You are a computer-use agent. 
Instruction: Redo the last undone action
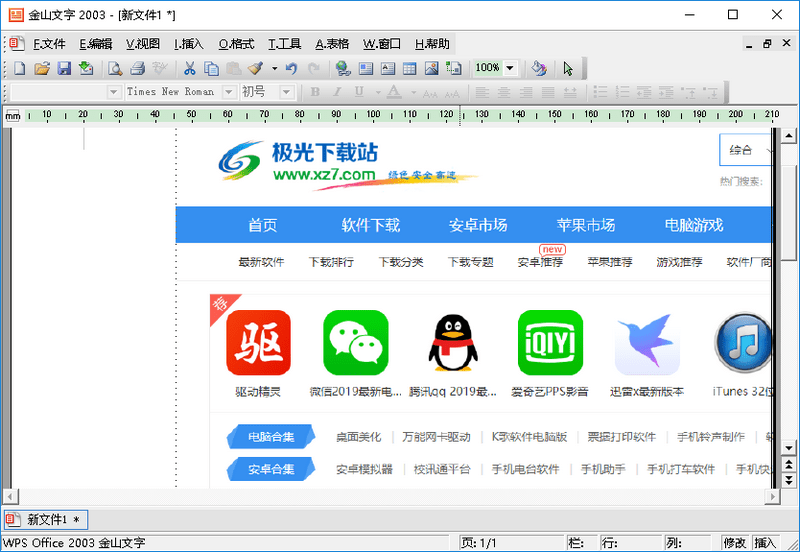[313, 68]
